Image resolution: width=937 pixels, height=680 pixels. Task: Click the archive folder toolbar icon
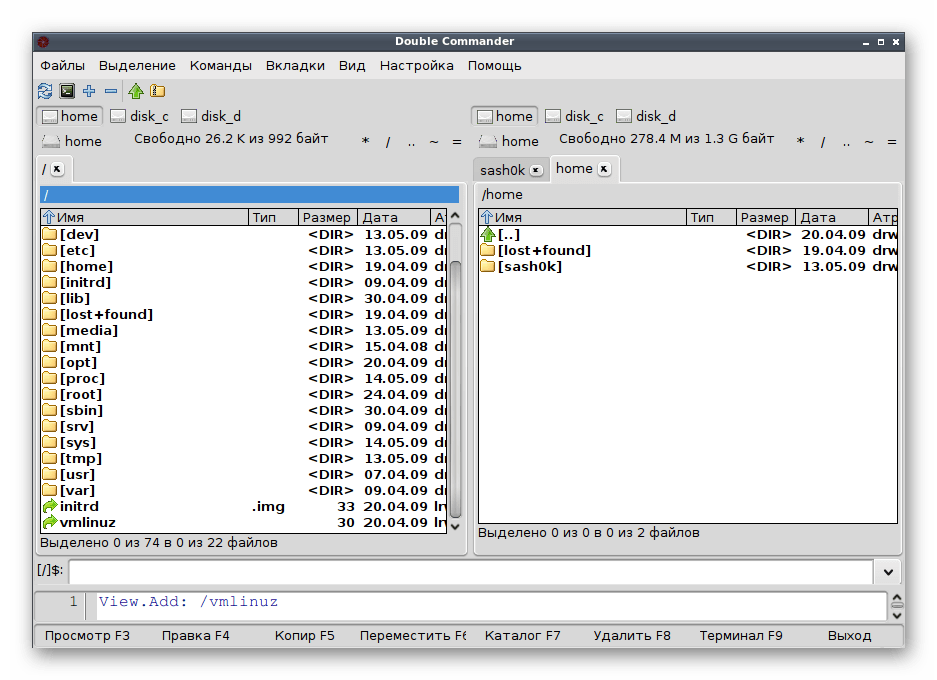[157, 91]
